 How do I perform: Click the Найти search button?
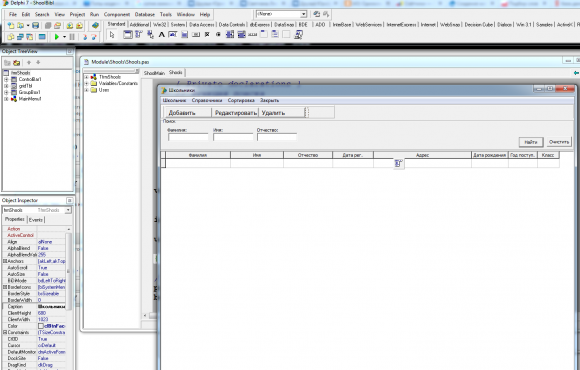531,142
